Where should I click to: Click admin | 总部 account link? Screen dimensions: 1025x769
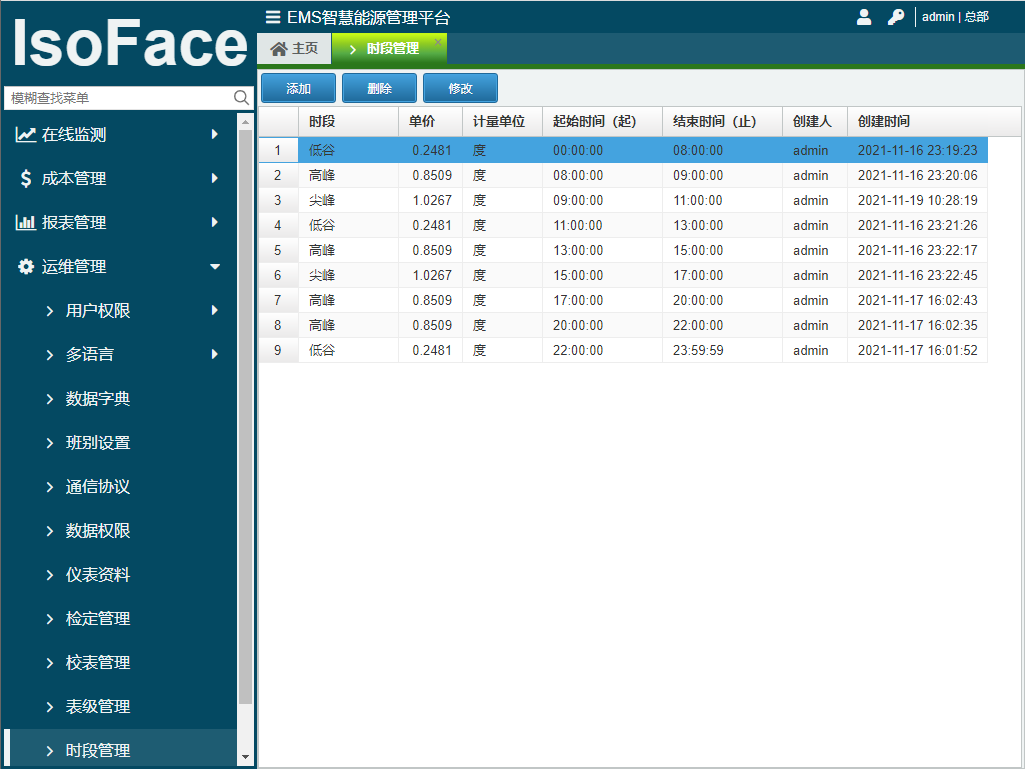tap(955, 17)
